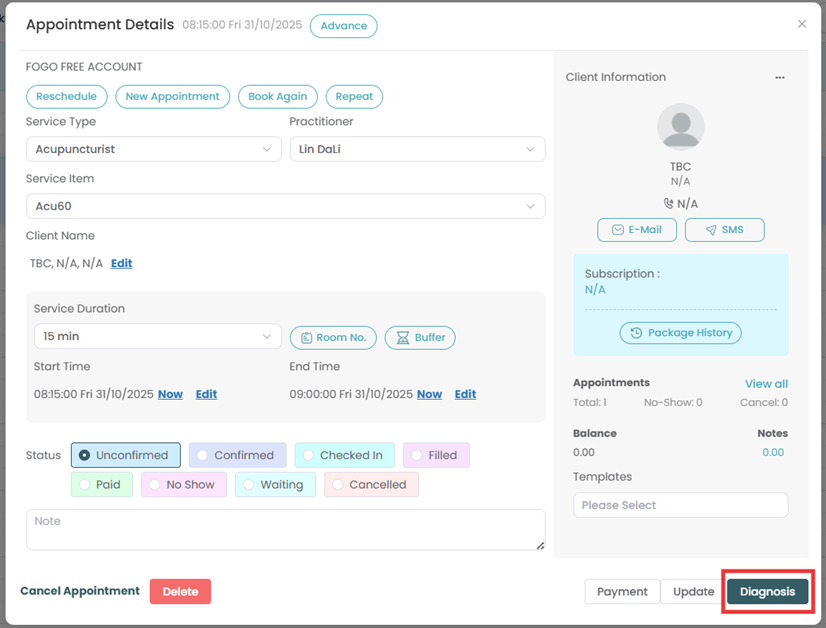Choose the Cancelled status option
Viewport: 826px width, 628px height.
coord(371,485)
